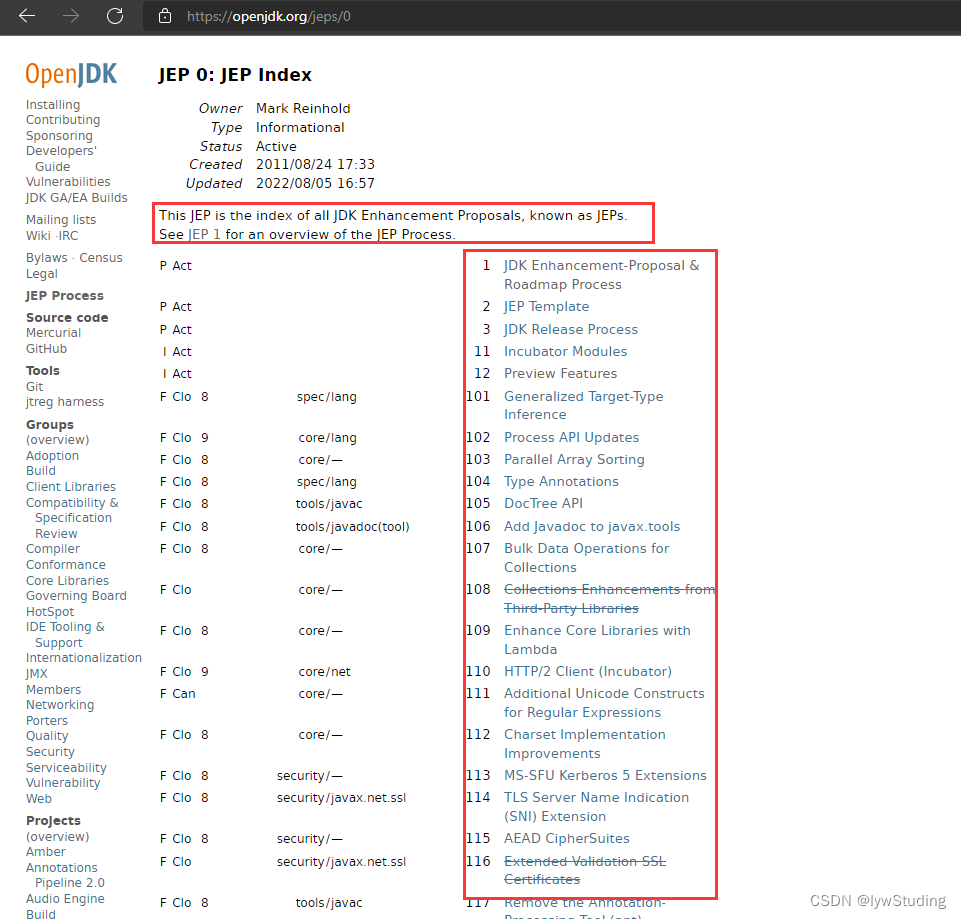Image resolution: width=961 pixels, height=919 pixels.
Task: Open the JEP Template link
Action: pos(547,307)
